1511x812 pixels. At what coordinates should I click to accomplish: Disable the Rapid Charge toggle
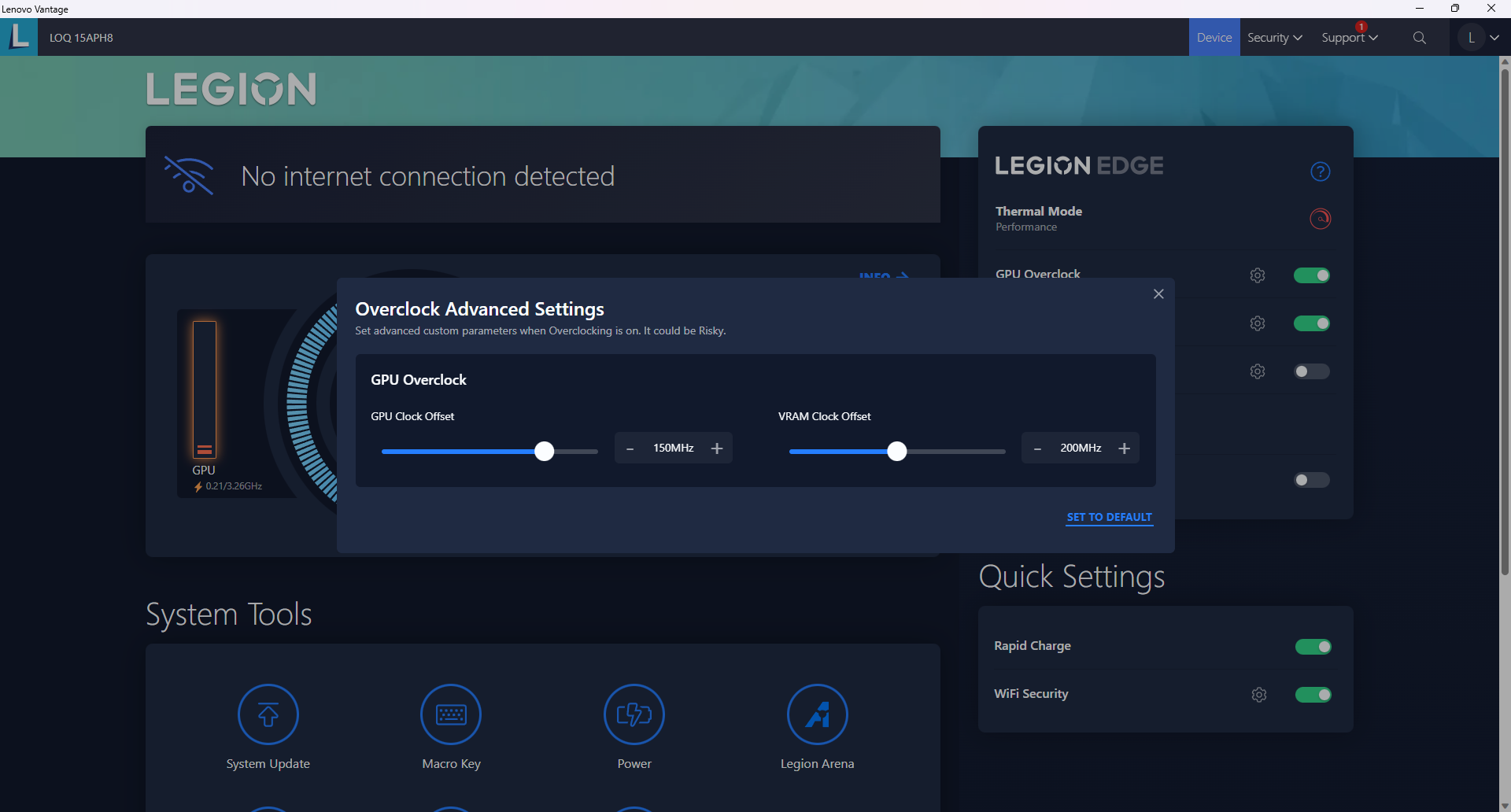coord(1313,647)
